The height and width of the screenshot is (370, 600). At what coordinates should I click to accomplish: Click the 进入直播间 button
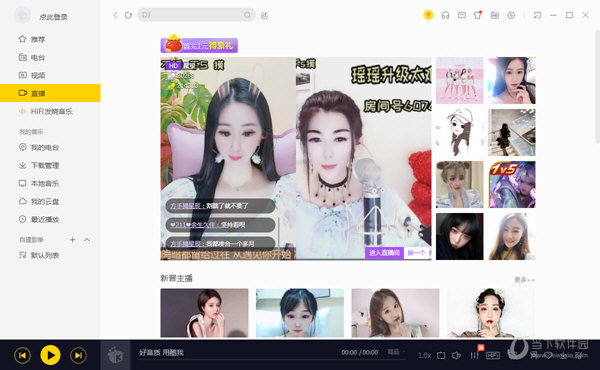(384, 253)
